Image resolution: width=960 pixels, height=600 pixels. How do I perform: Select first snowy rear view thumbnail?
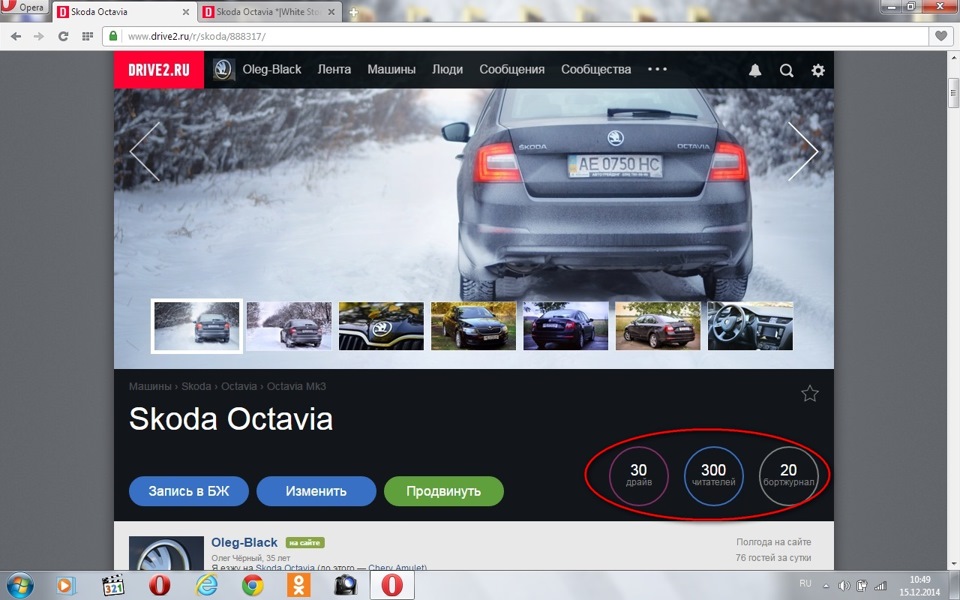coord(197,326)
